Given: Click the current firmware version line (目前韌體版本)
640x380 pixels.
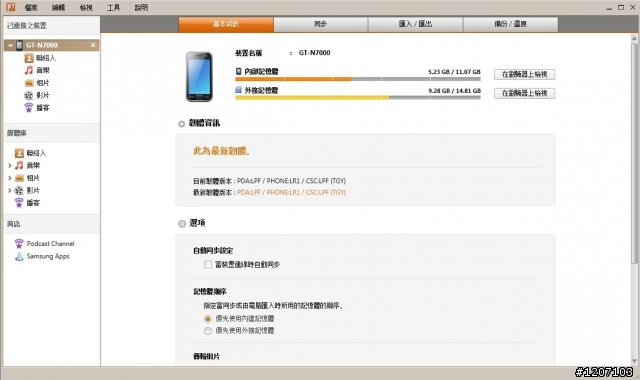Looking at the screenshot, I should [269, 181].
